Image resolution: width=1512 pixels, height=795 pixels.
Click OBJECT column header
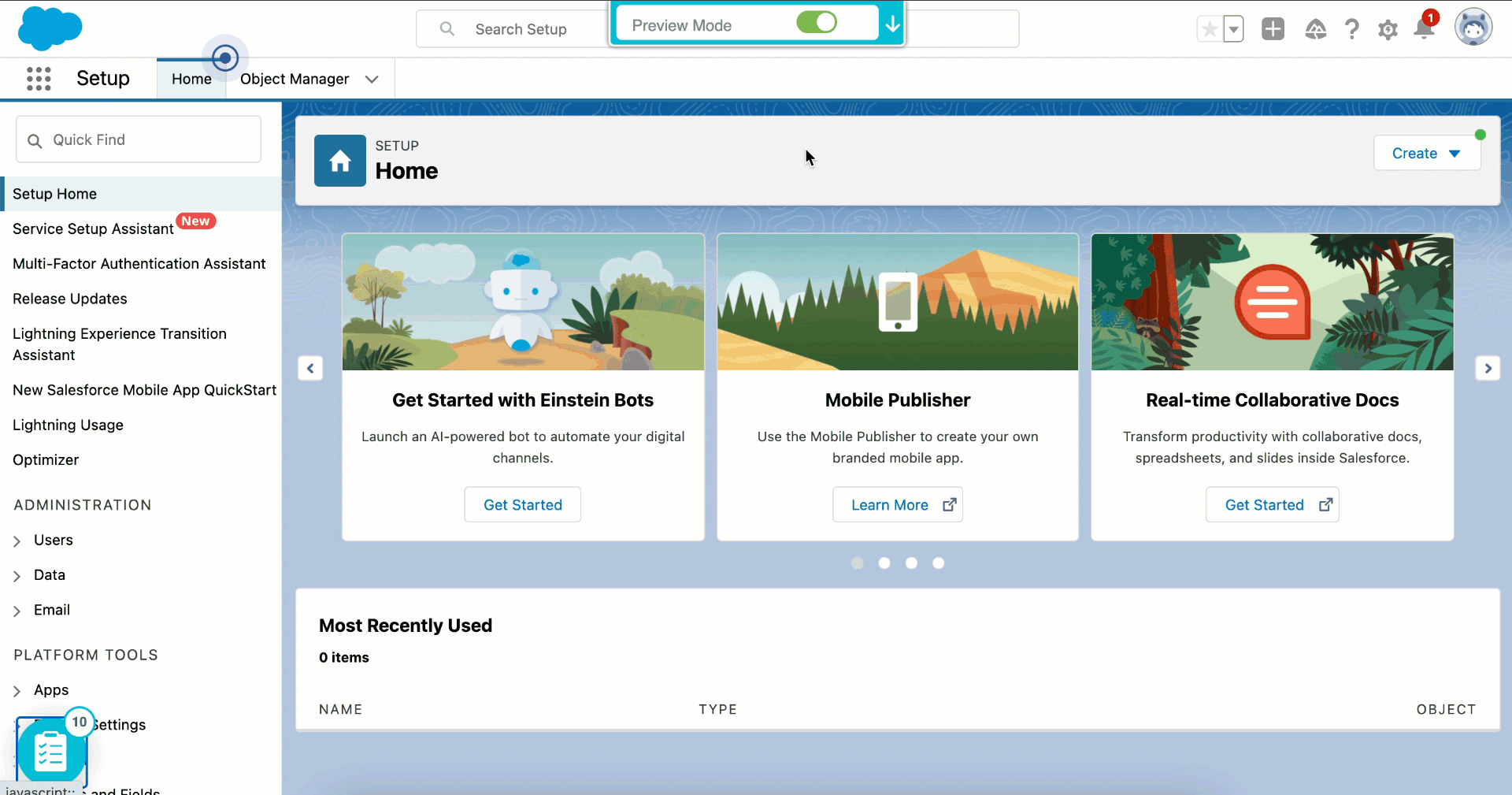coord(1446,709)
